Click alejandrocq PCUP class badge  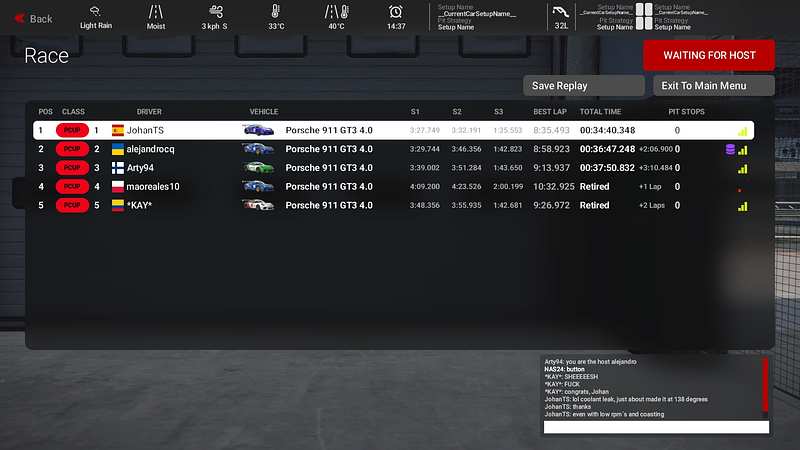pos(72,149)
